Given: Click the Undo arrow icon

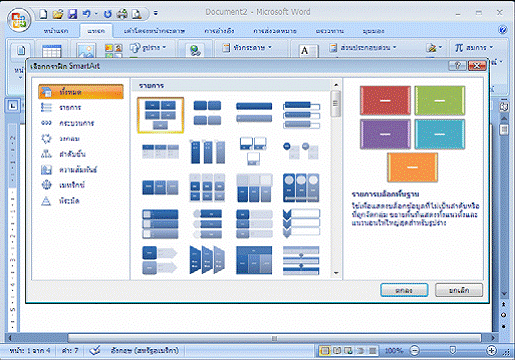Looking at the screenshot, I should point(87,14).
